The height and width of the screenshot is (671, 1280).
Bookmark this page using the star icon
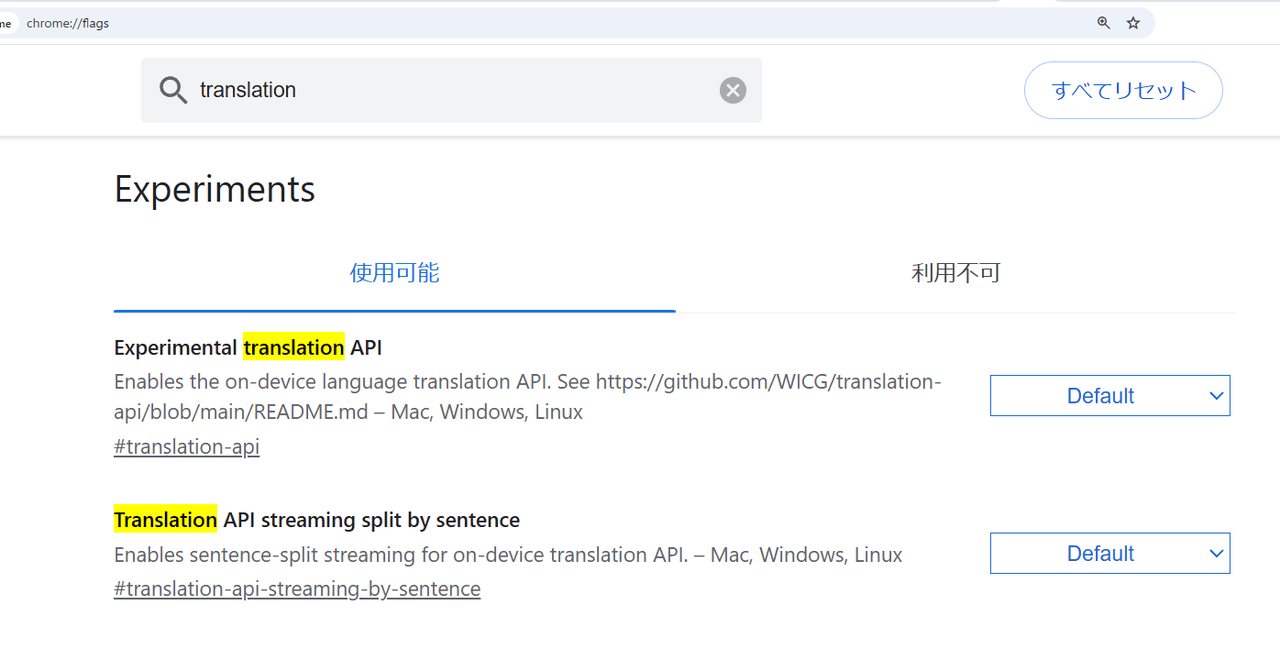1132,22
